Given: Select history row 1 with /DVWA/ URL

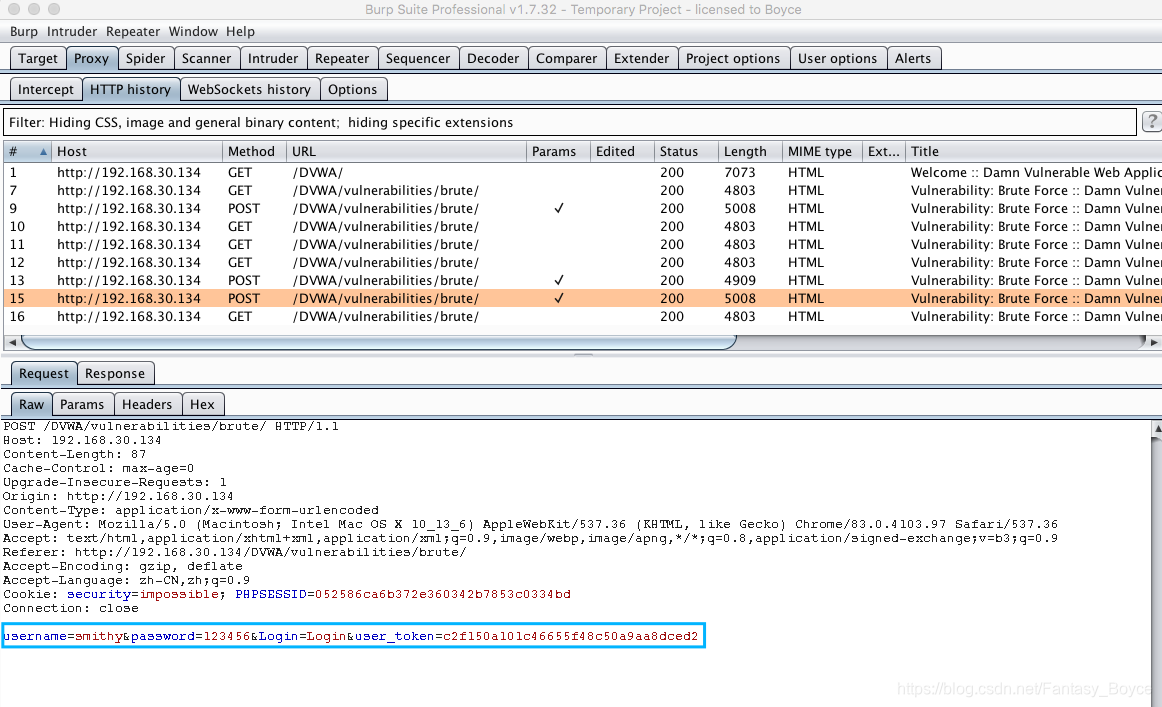Looking at the screenshot, I should point(582,173).
